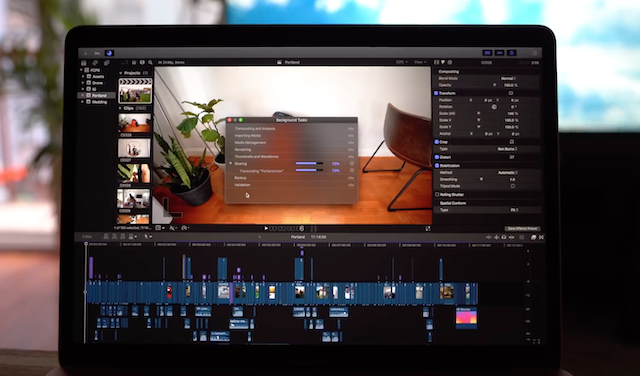640x376 pixels.
Task: Click the timeline Effects browser icon
Action: click(533, 237)
